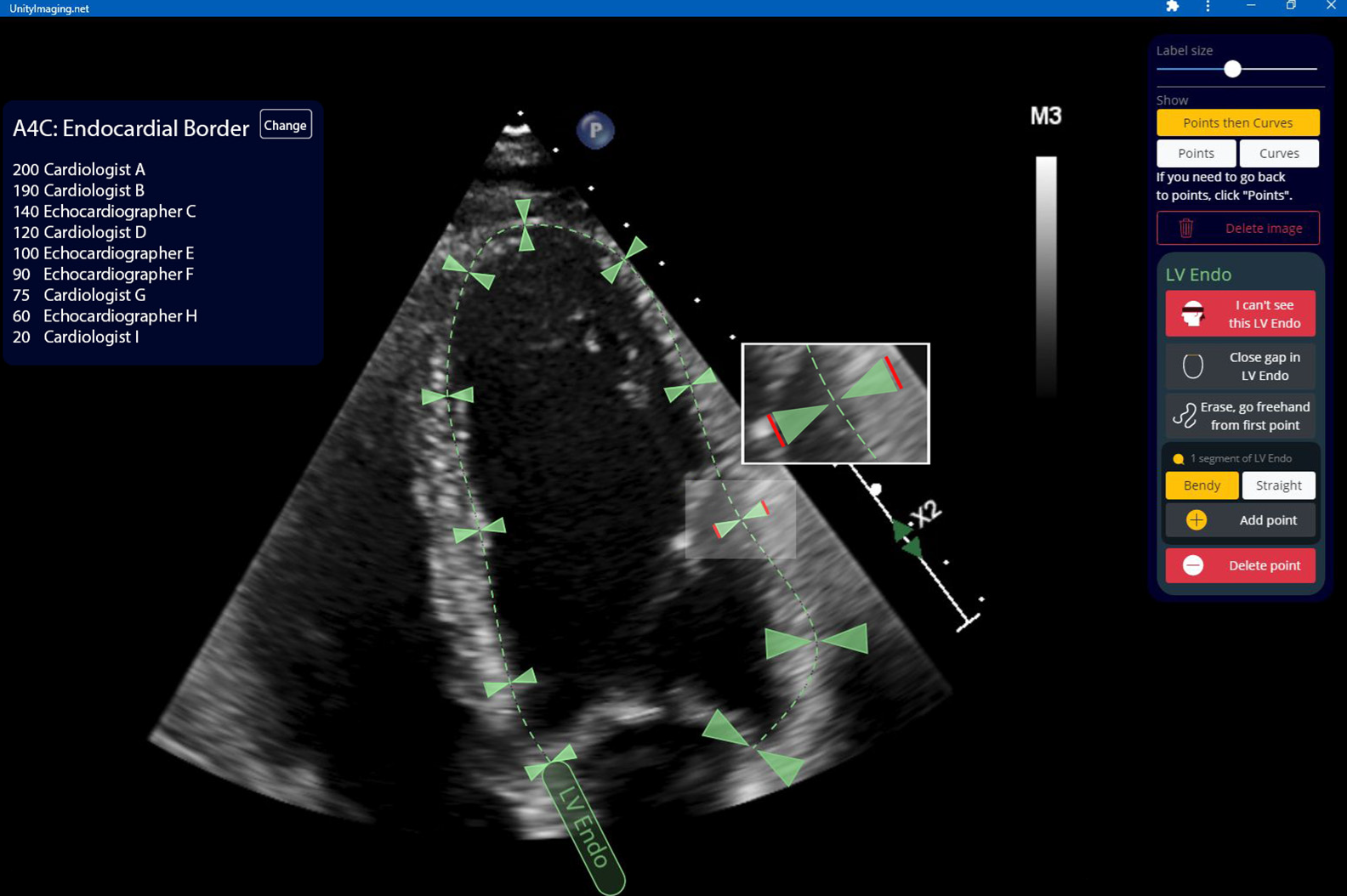This screenshot has height=896, width=1347.
Task: Open the three-dot menu in title bar
Action: (1208, 7)
